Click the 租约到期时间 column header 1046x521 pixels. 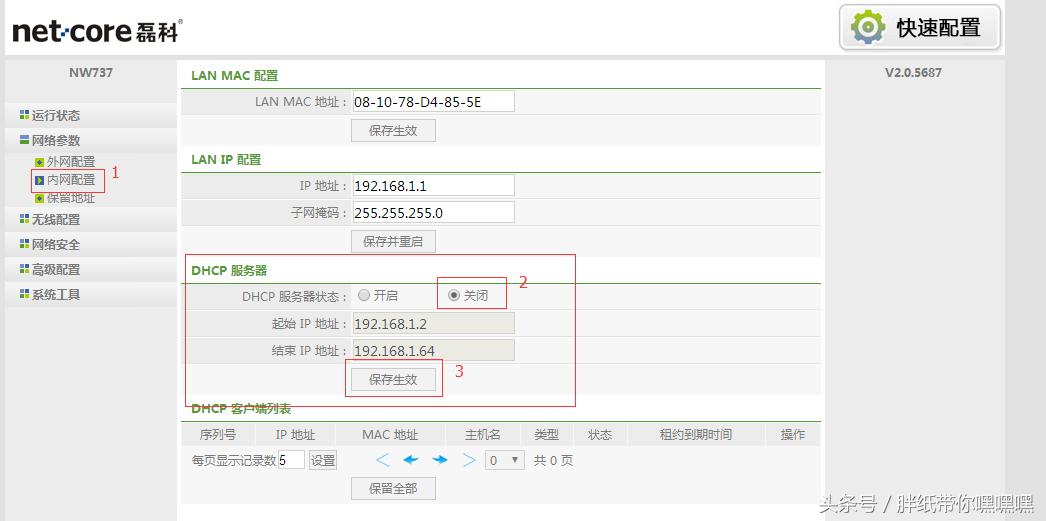click(x=696, y=435)
